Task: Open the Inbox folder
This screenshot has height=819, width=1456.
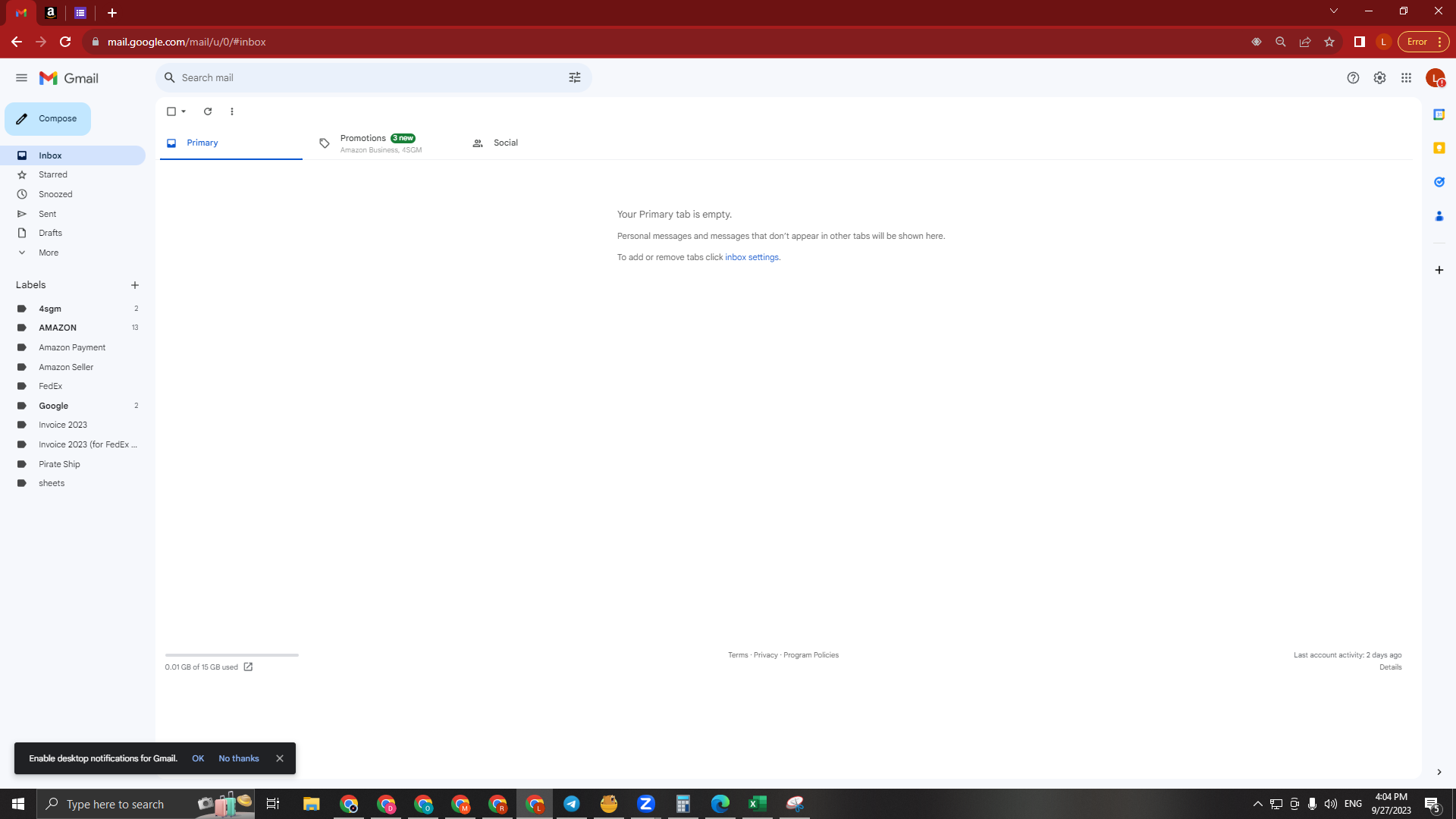Action: (73, 155)
